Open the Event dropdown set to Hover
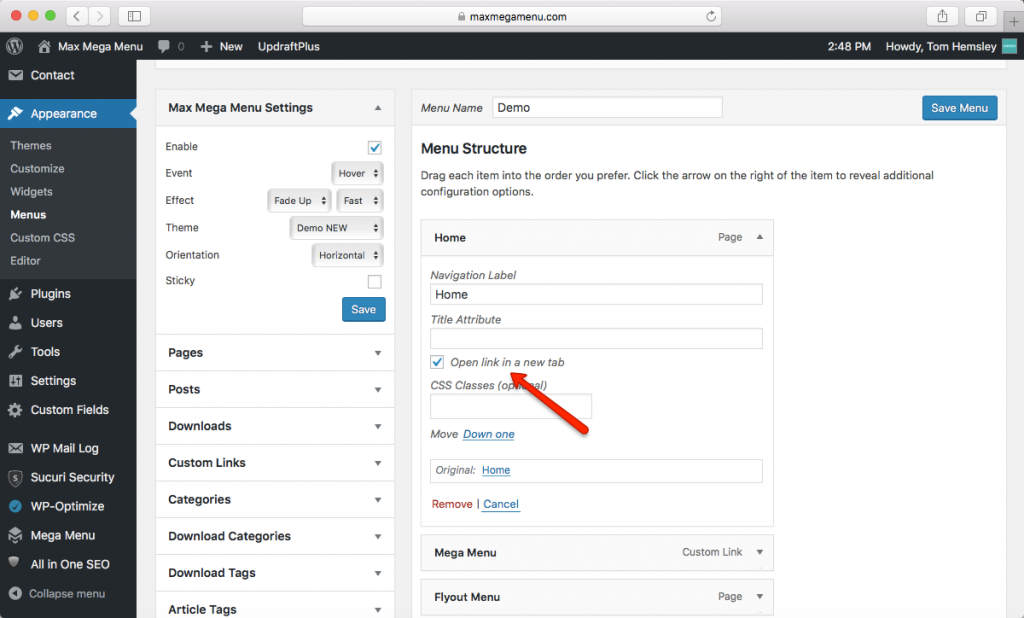The width and height of the screenshot is (1024, 618). [x=357, y=172]
